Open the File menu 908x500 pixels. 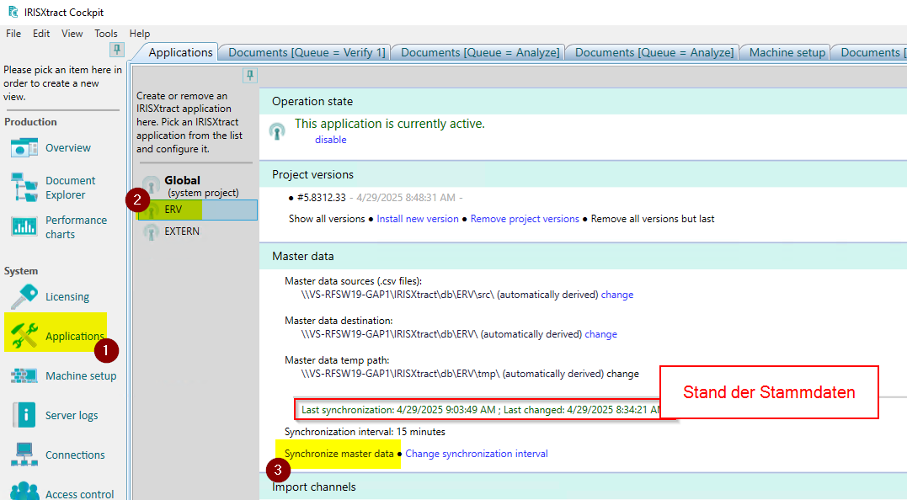pos(13,34)
